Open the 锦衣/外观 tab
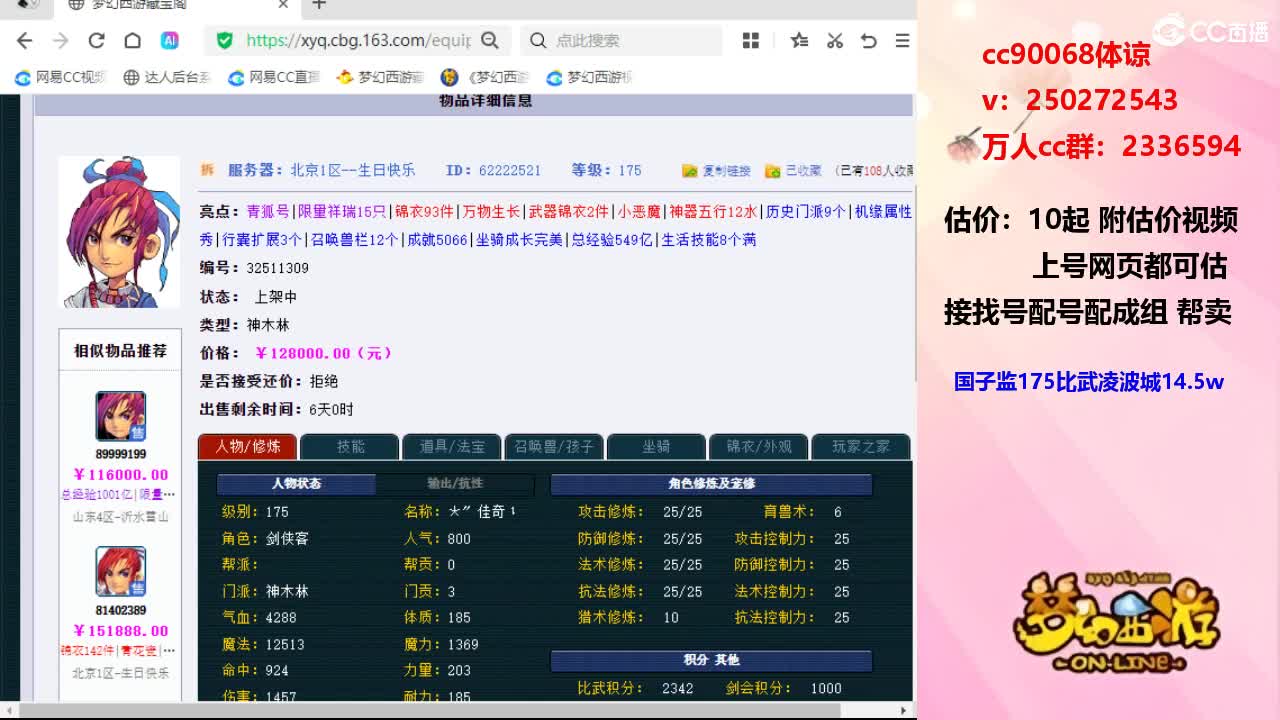 (x=758, y=446)
